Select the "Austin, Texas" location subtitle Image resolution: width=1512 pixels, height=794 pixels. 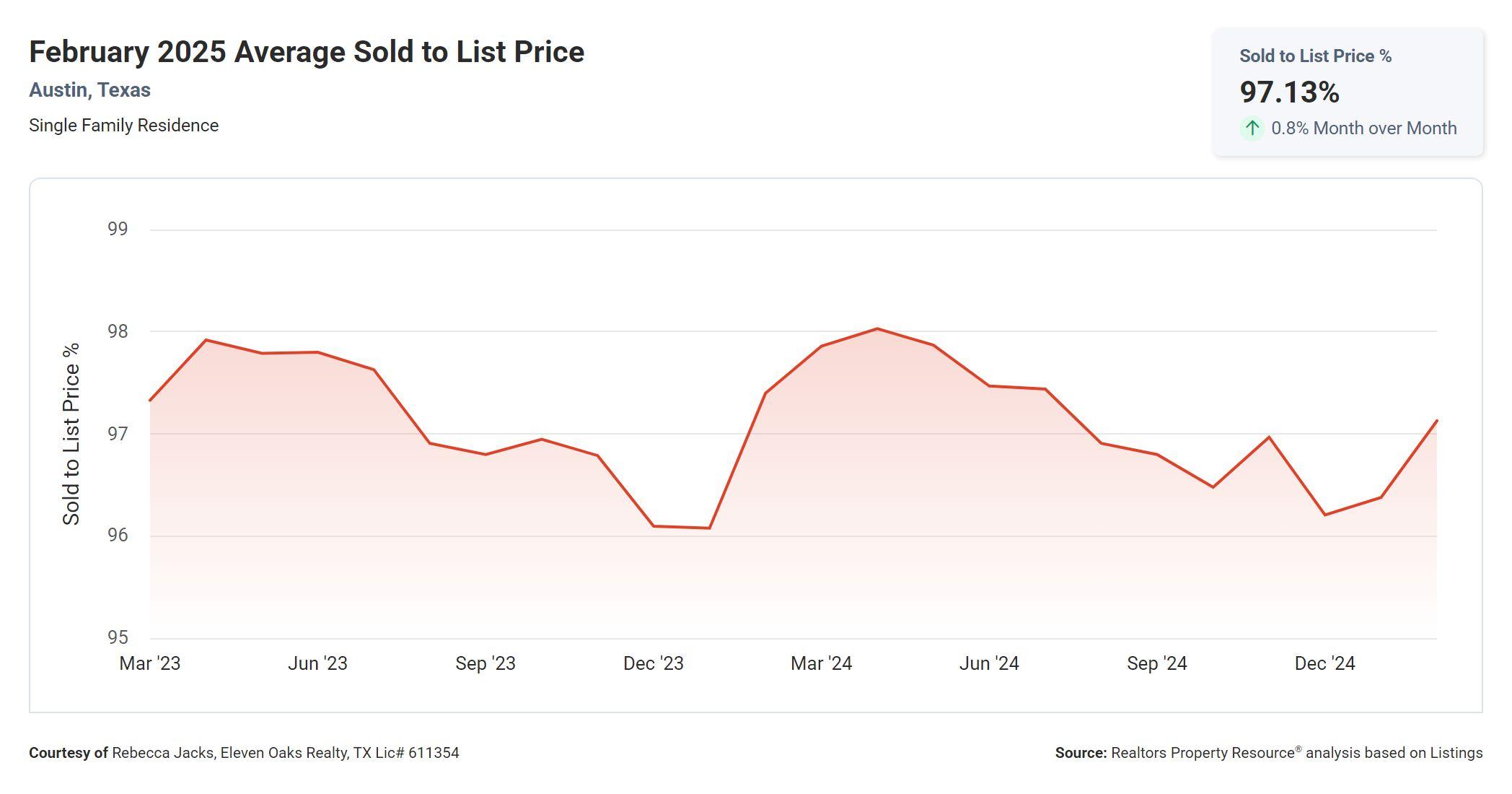point(89,90)
